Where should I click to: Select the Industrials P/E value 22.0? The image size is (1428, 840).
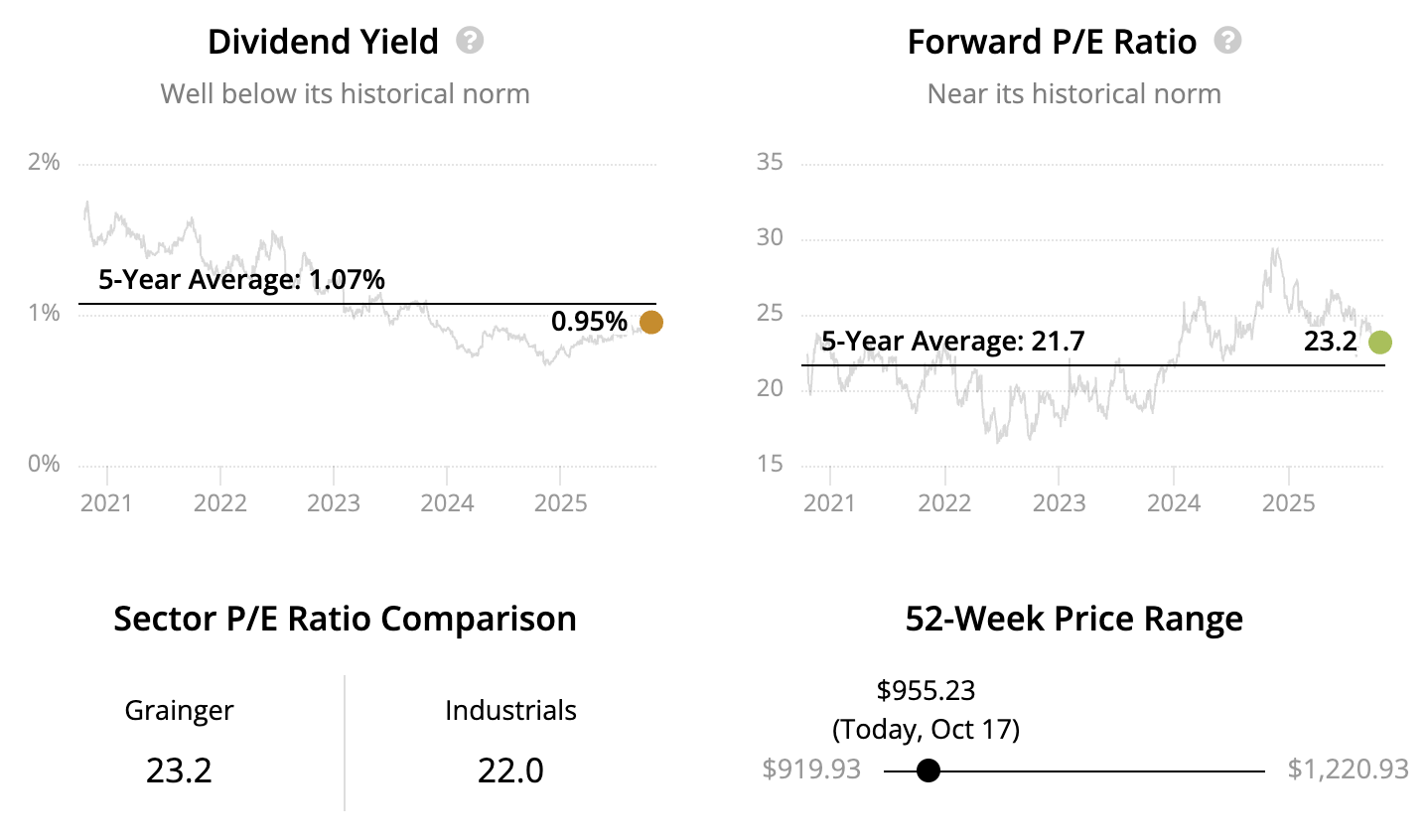click(510, 770)
